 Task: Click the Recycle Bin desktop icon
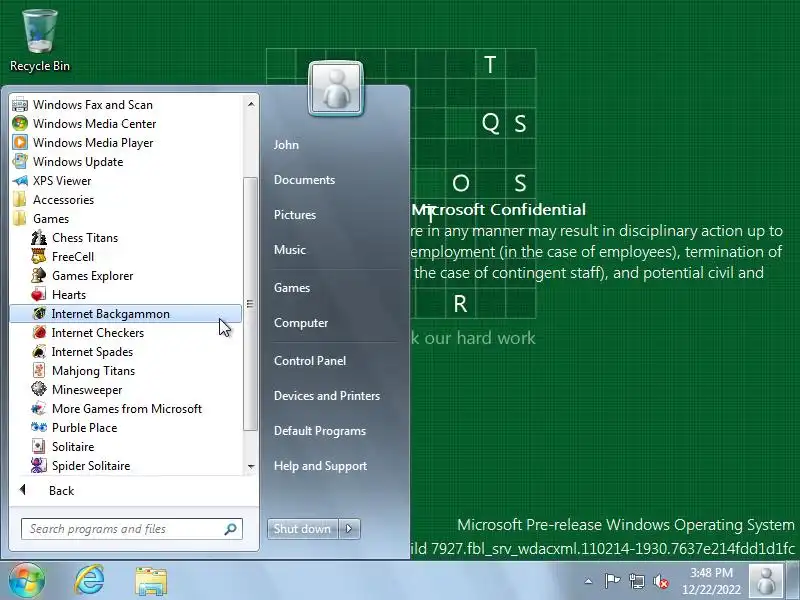[x=40, y=40]
